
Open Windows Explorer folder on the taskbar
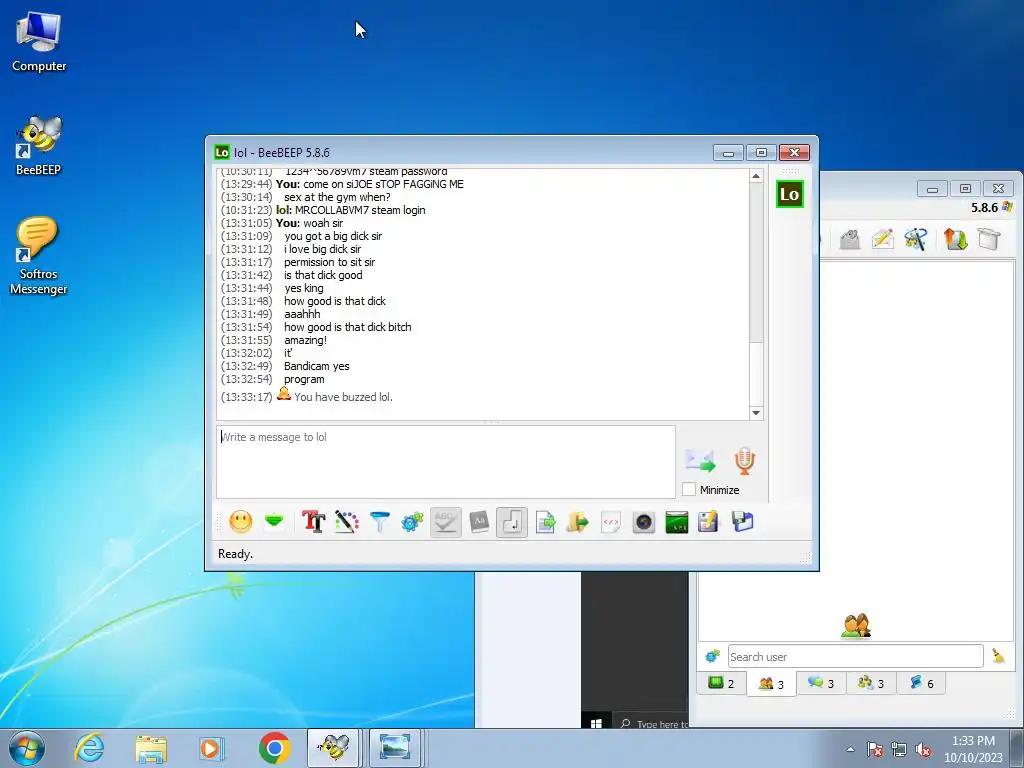coord(151,748)
